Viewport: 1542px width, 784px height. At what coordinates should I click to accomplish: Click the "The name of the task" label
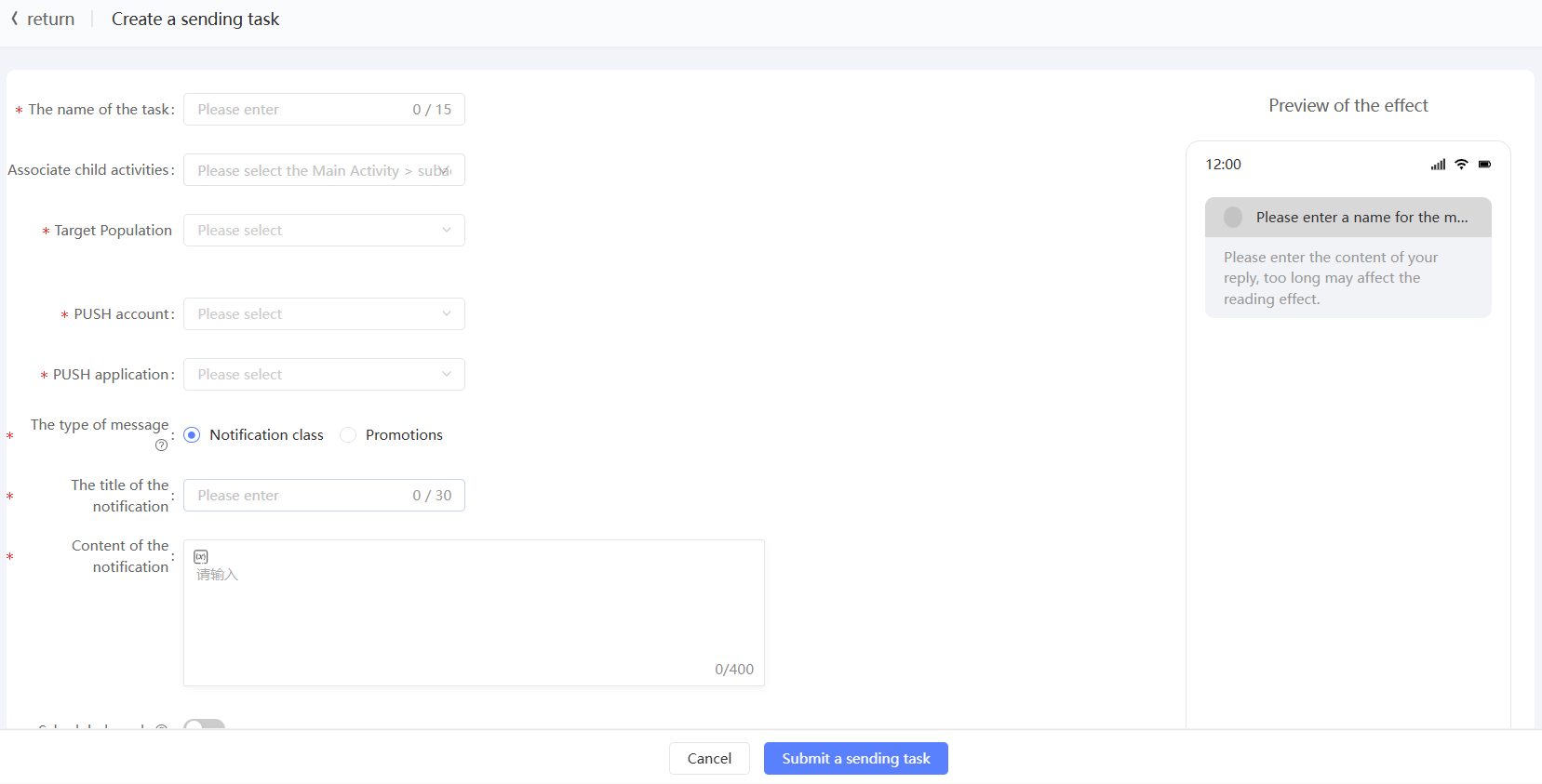tap(99, 110)
